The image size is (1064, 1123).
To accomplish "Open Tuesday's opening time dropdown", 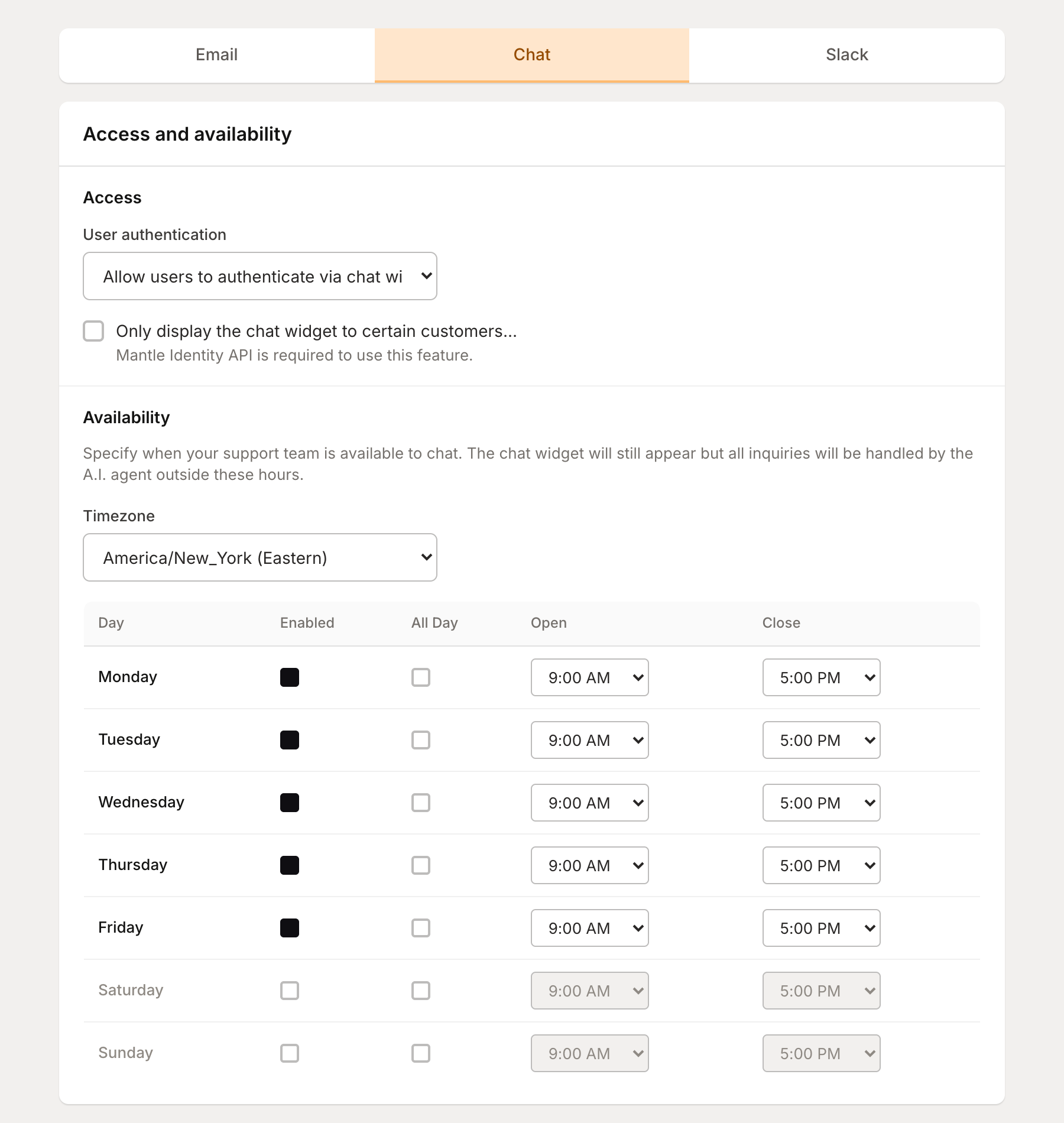I will click(x=589, y=740).
